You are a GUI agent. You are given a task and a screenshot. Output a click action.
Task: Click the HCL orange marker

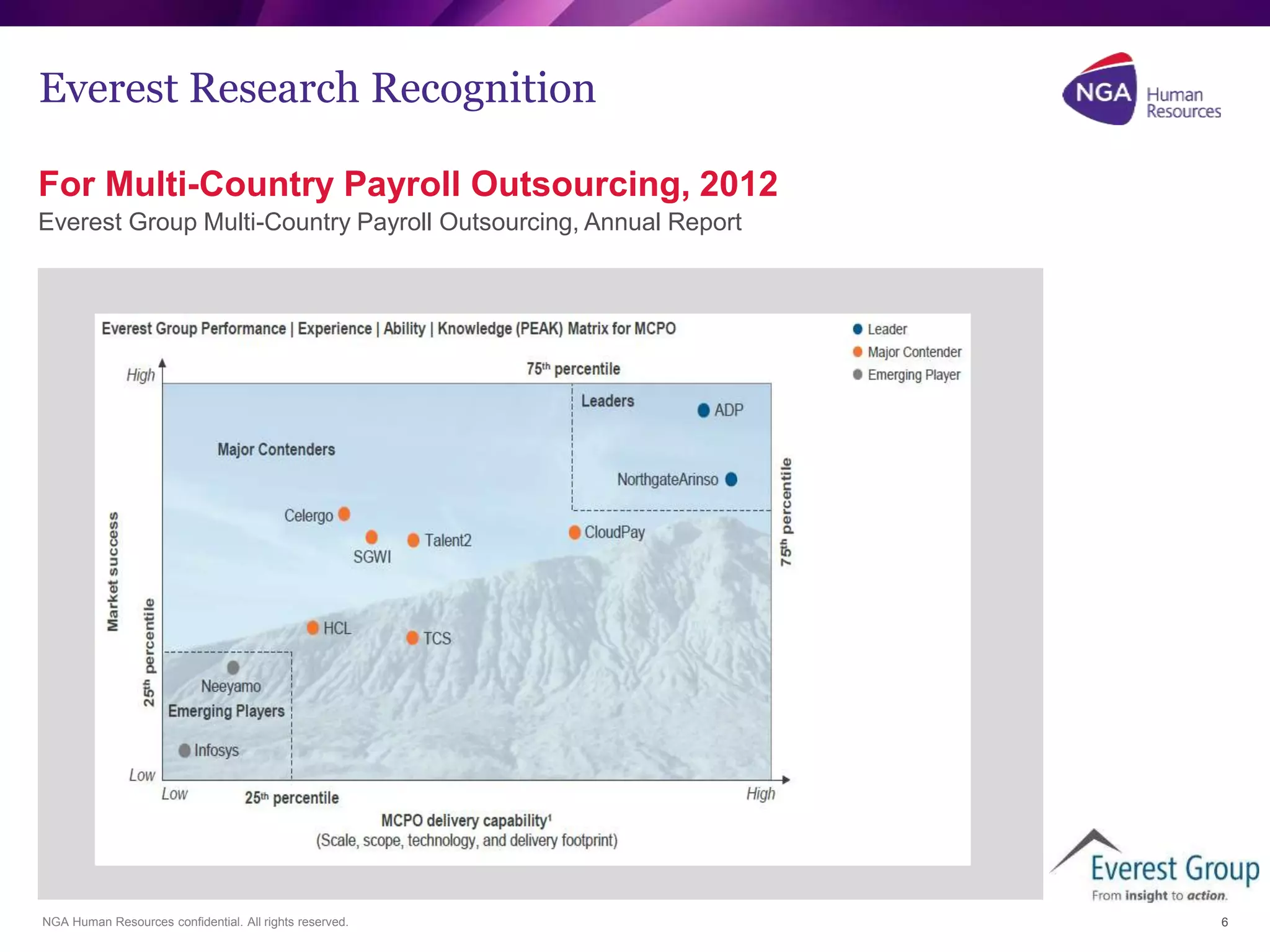313,628
